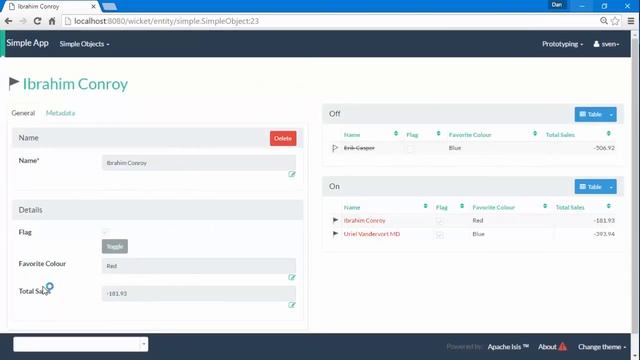Click the flag icon on Uriel Vandervort MD row

(335, 234)
